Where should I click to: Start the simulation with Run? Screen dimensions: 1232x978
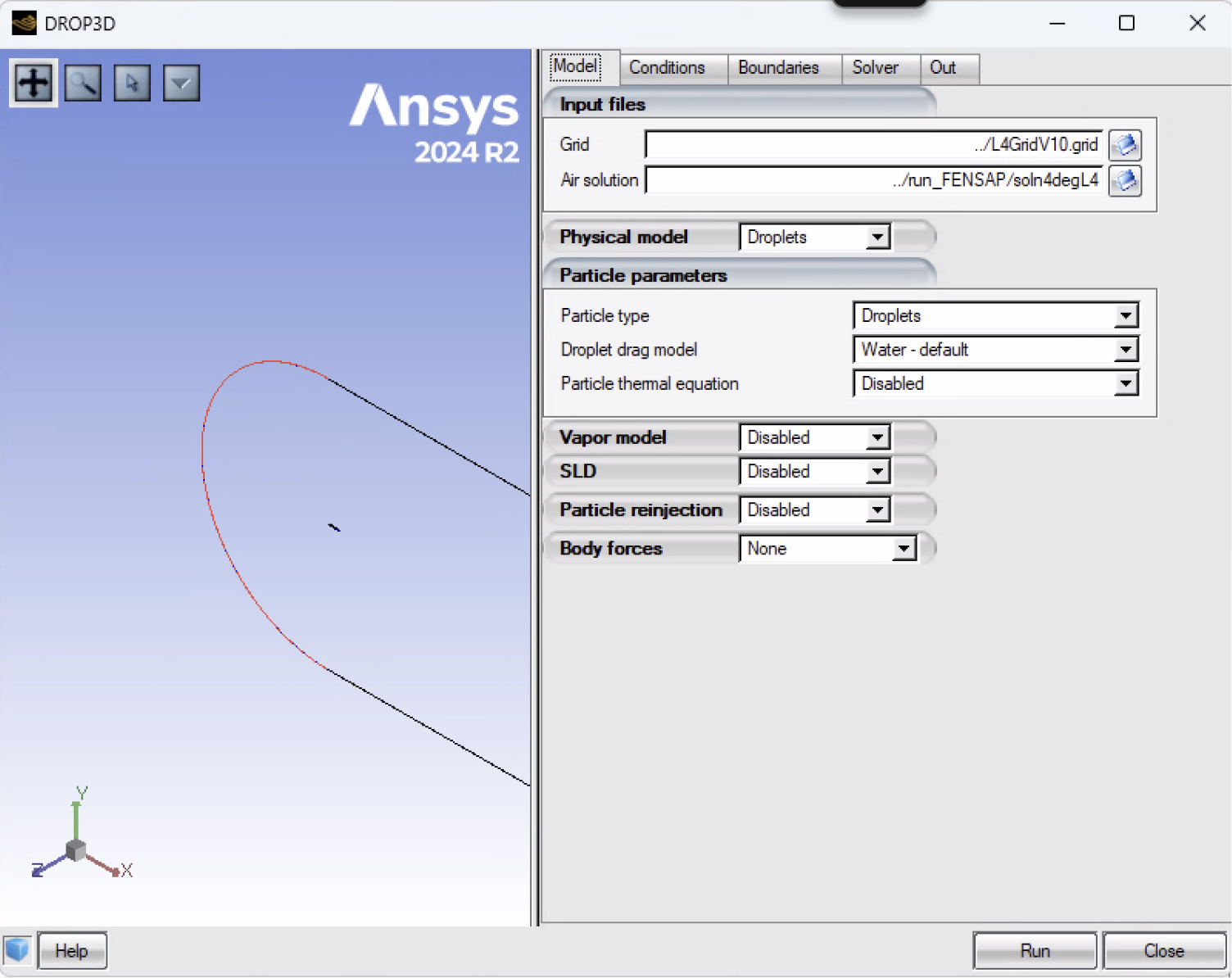coord(1035,950)
